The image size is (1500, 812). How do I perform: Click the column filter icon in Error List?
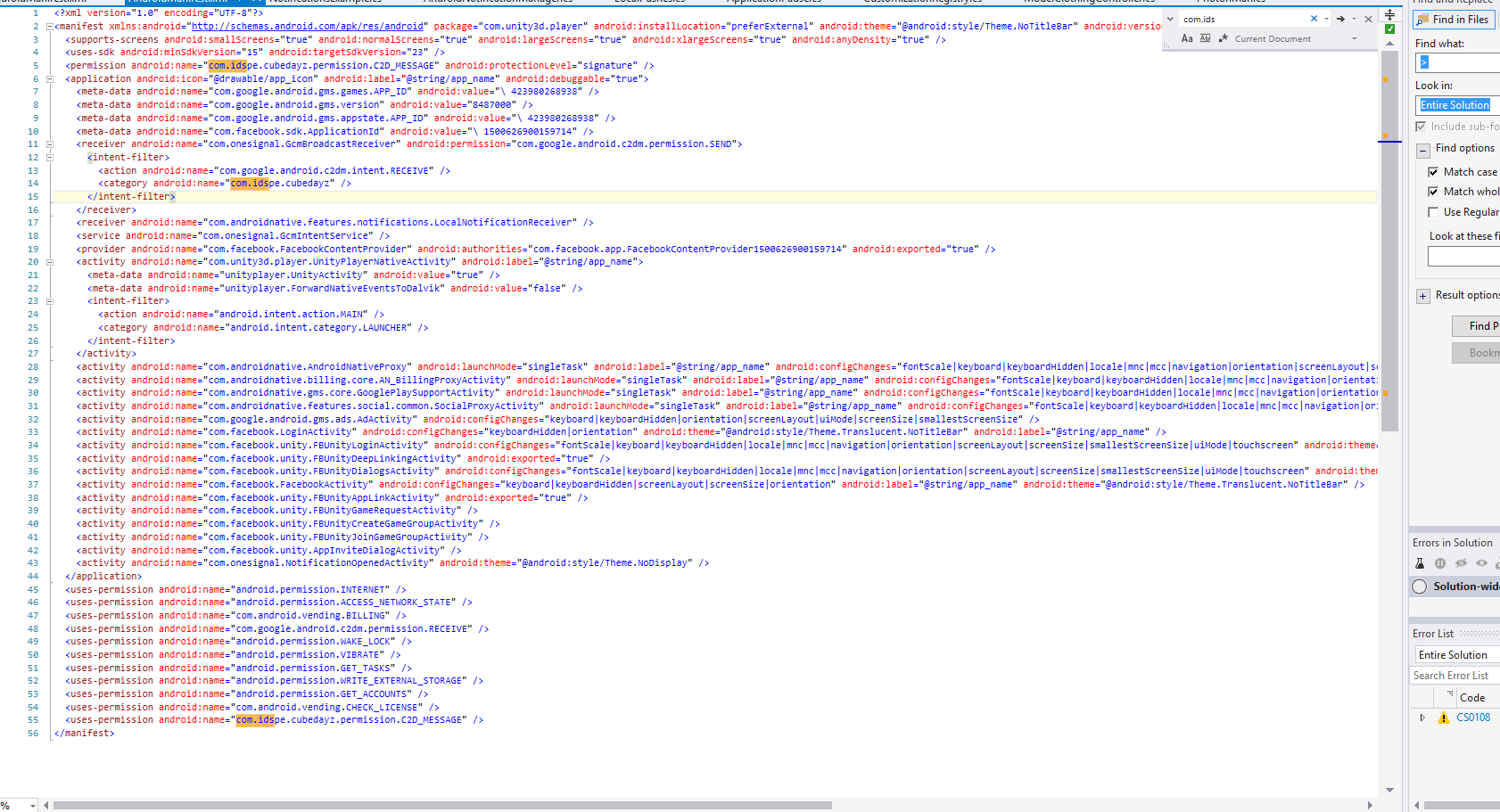(1450, 693)
